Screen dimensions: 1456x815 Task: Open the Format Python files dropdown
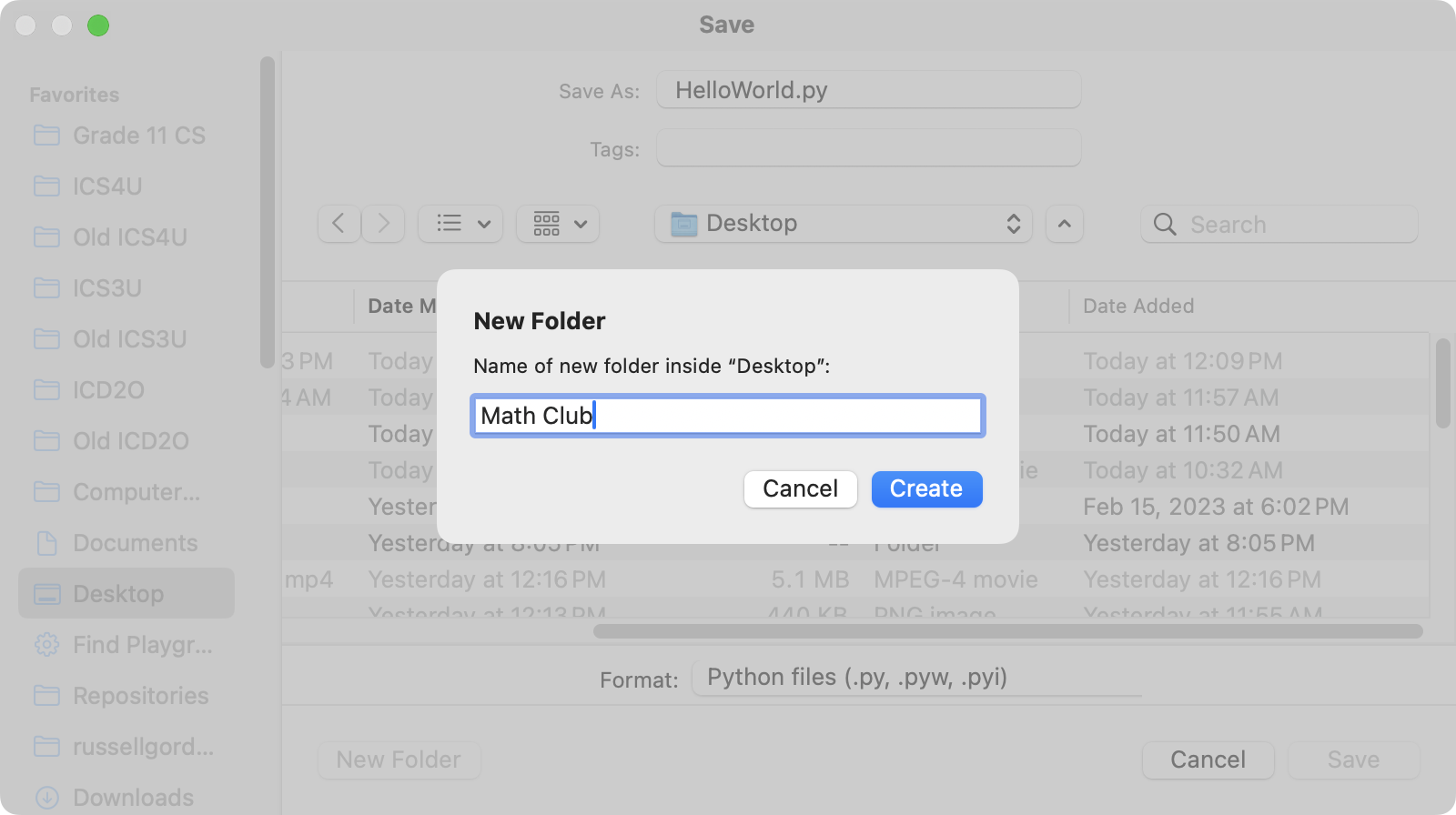pyautogui.click(x=915, y=678)
